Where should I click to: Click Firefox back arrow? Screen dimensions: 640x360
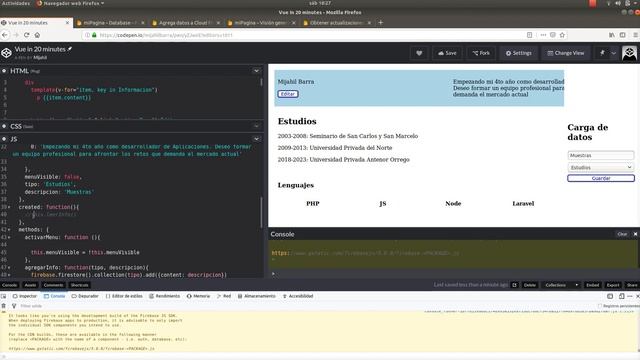pyautogui.click(x=5, y=35)
